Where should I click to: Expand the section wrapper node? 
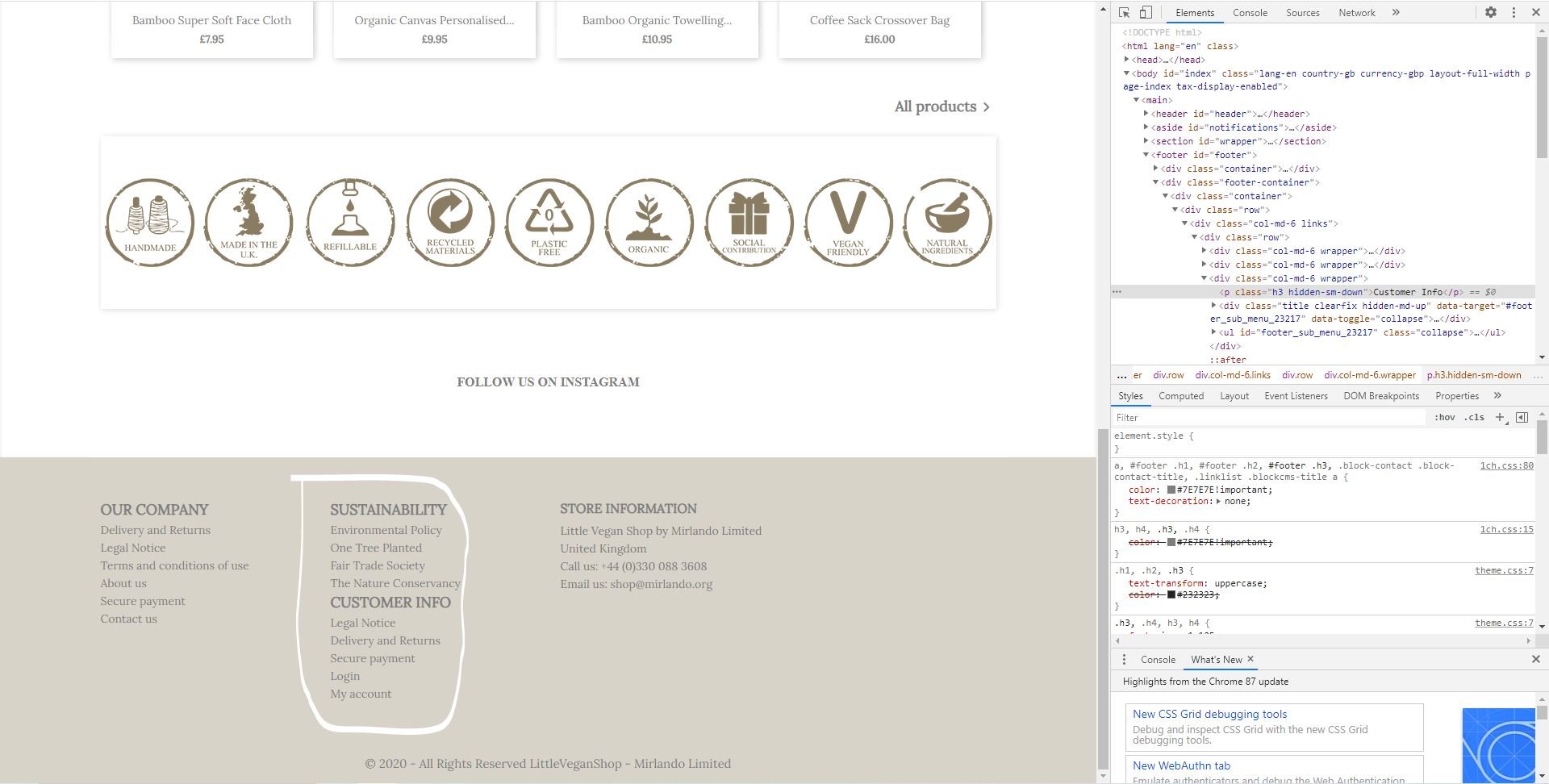[x=1146, y=141]
